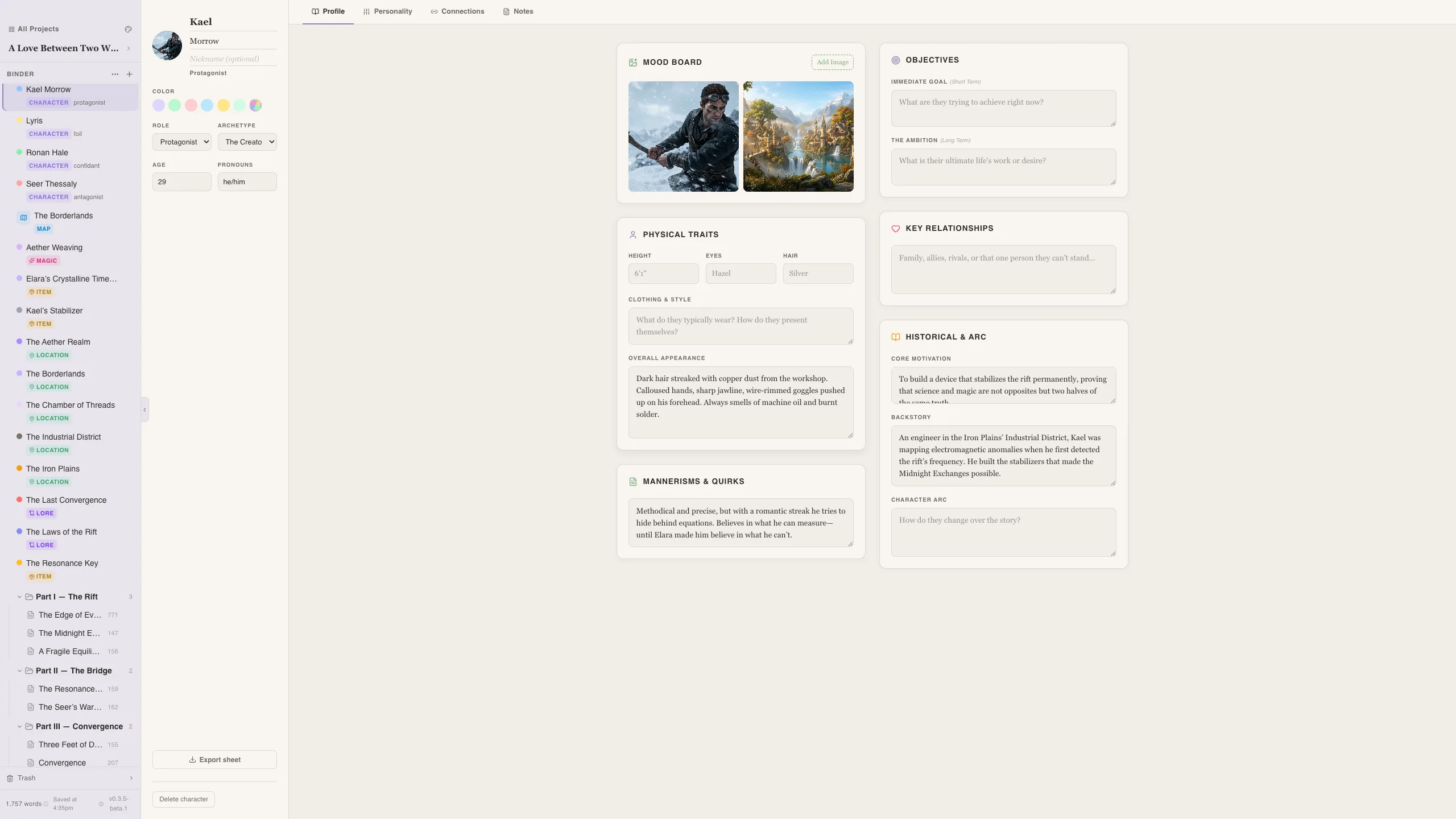The image size is (1456, 819).
Task: Open the Role dropdown showing Protagonist
Action: [181, 142]
